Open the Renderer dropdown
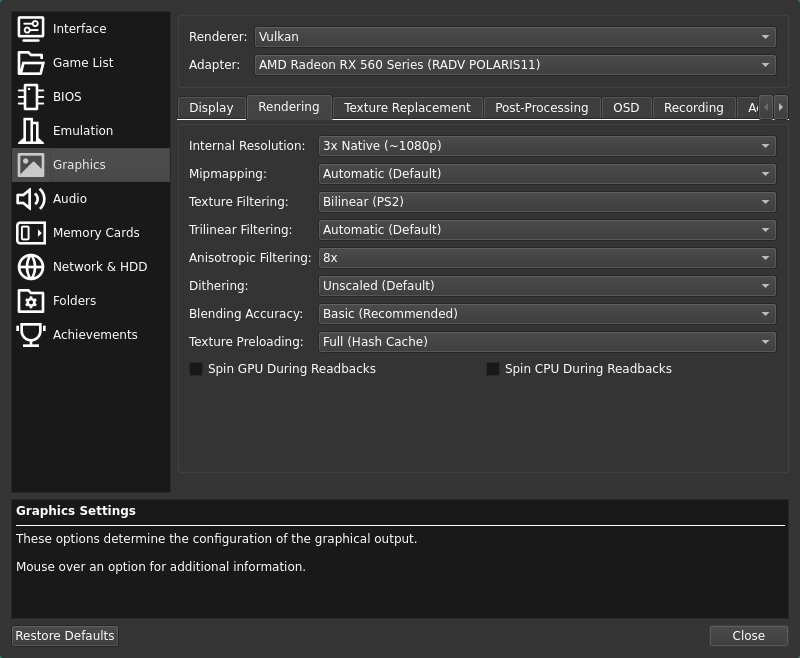 click(514, 36)
